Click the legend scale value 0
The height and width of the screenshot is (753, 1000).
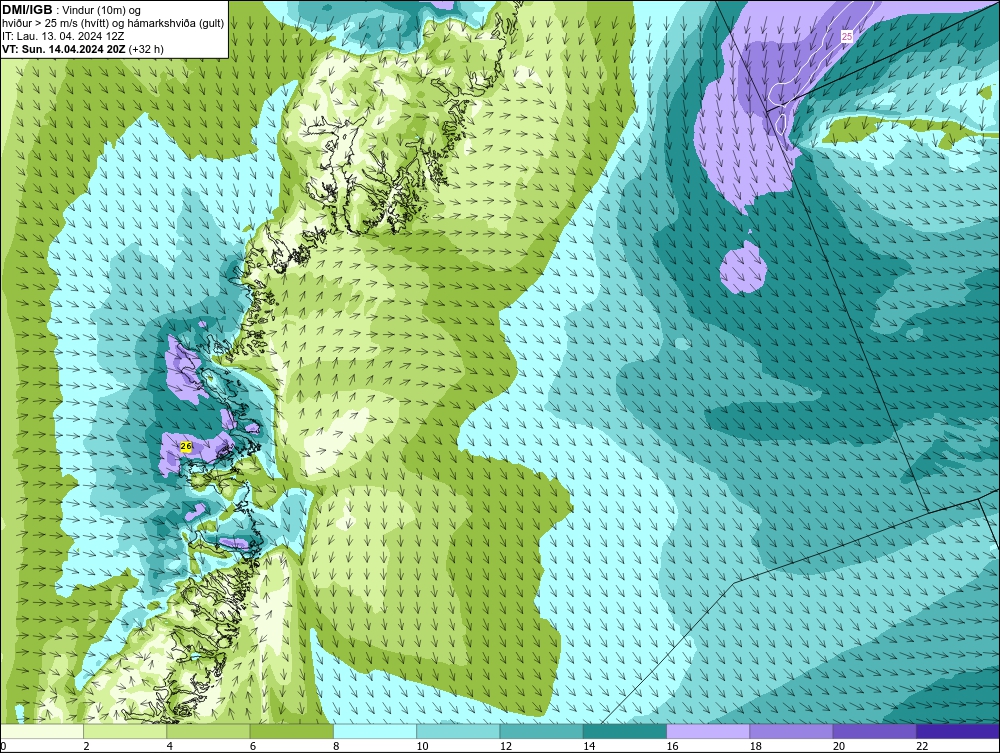tap(3, 746)
